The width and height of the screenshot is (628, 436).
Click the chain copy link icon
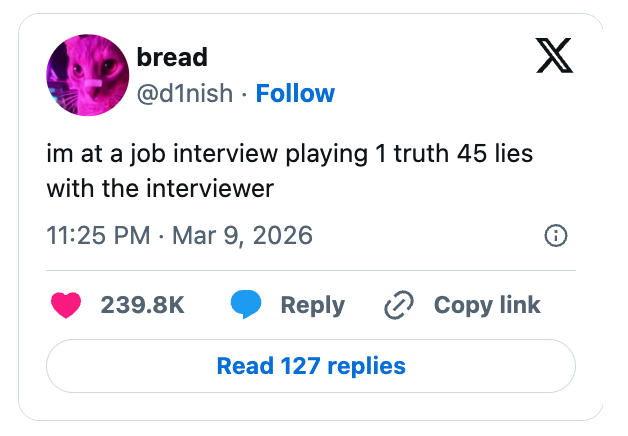(x=399, y=305)
